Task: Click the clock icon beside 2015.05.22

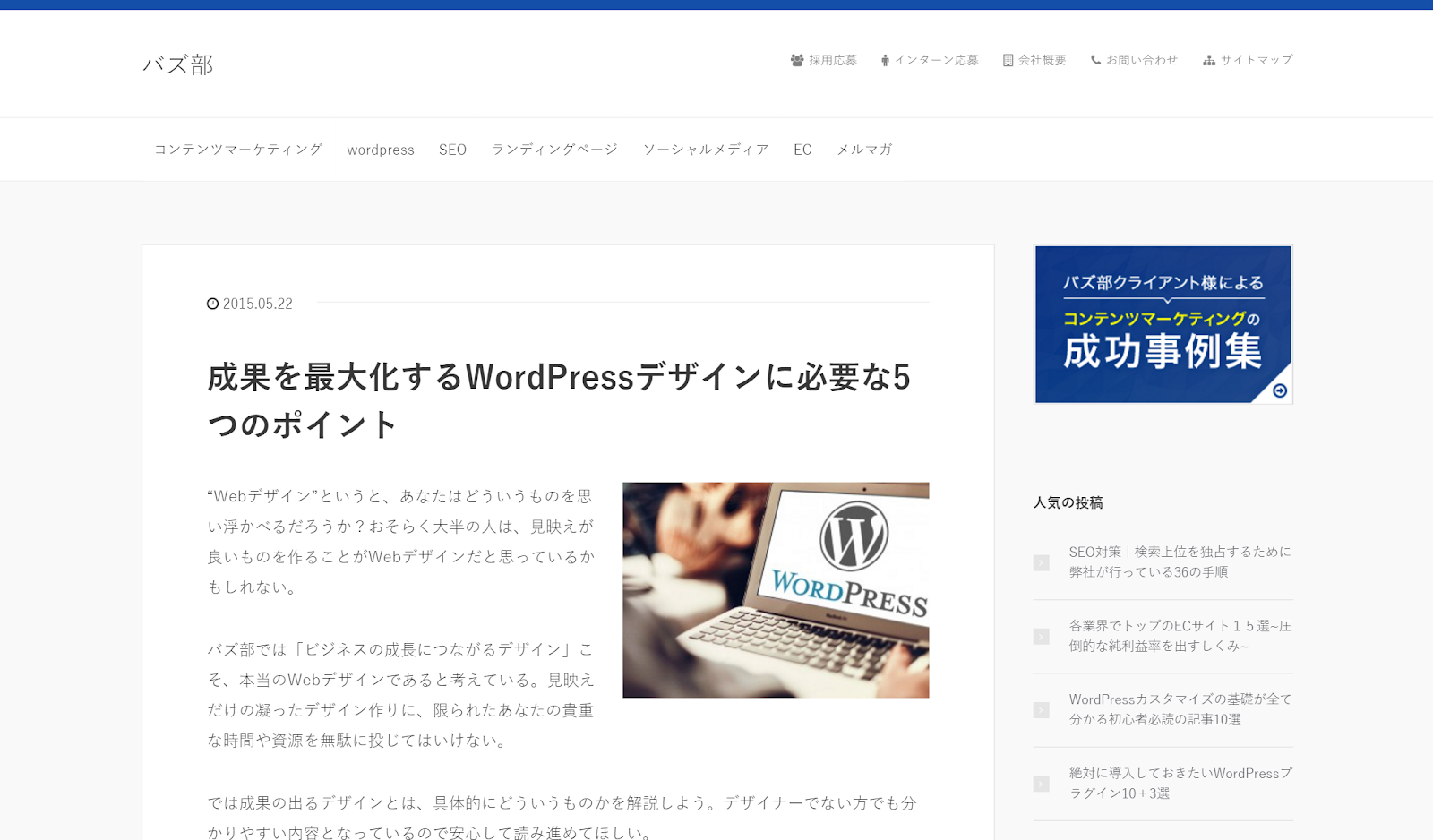Action: click(212, 304)
